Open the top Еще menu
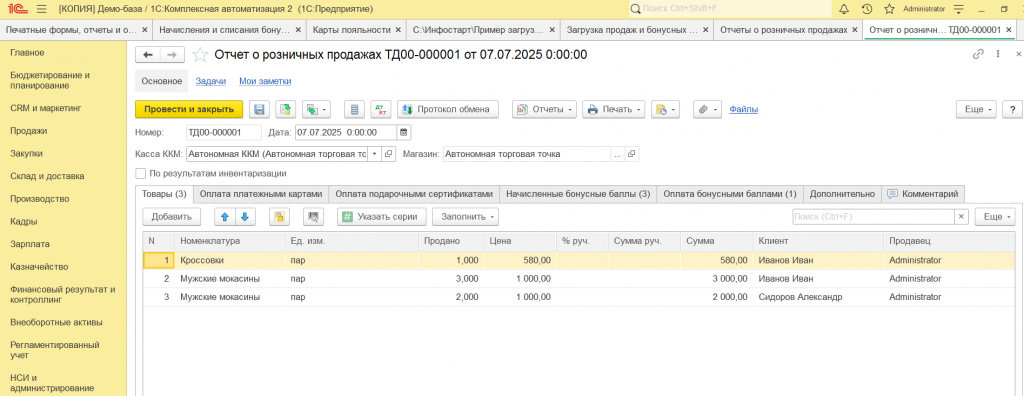1024x396 pixels. point(976,109)
